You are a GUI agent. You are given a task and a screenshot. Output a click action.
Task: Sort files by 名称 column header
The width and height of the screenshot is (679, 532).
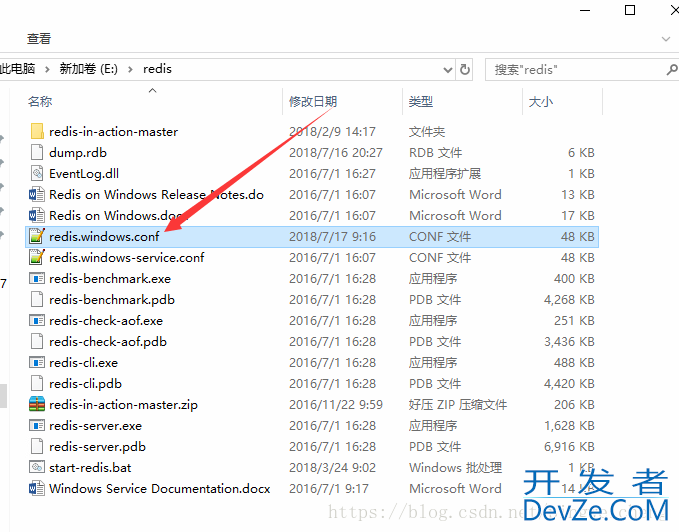click(40, 102)
